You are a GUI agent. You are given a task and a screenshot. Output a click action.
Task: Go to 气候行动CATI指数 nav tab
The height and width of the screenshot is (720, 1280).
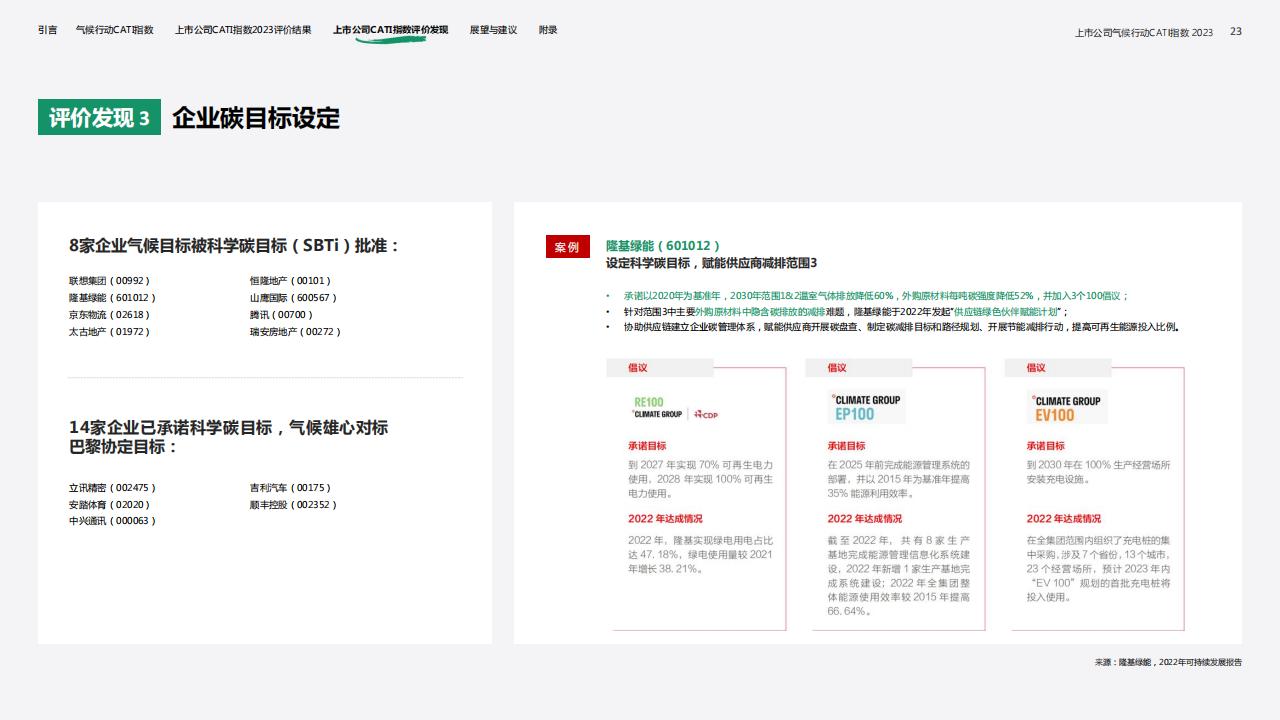[x=115, y=30]
